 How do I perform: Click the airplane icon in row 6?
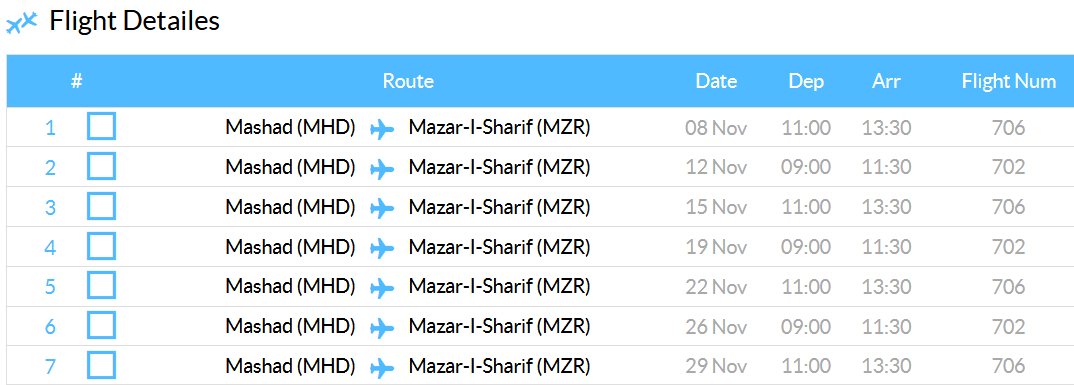[x=382, y=327]
